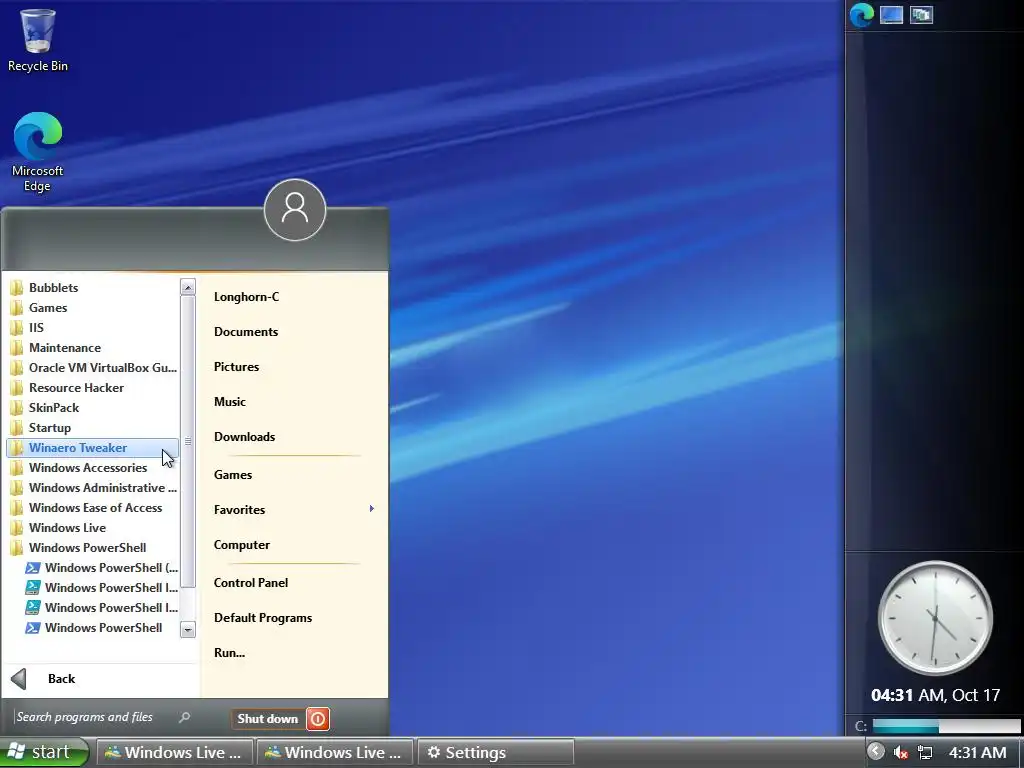Screen dimensions: 1024x768
Task: Expand the Resource Hacker folder
Action: [x=91, y=388]
